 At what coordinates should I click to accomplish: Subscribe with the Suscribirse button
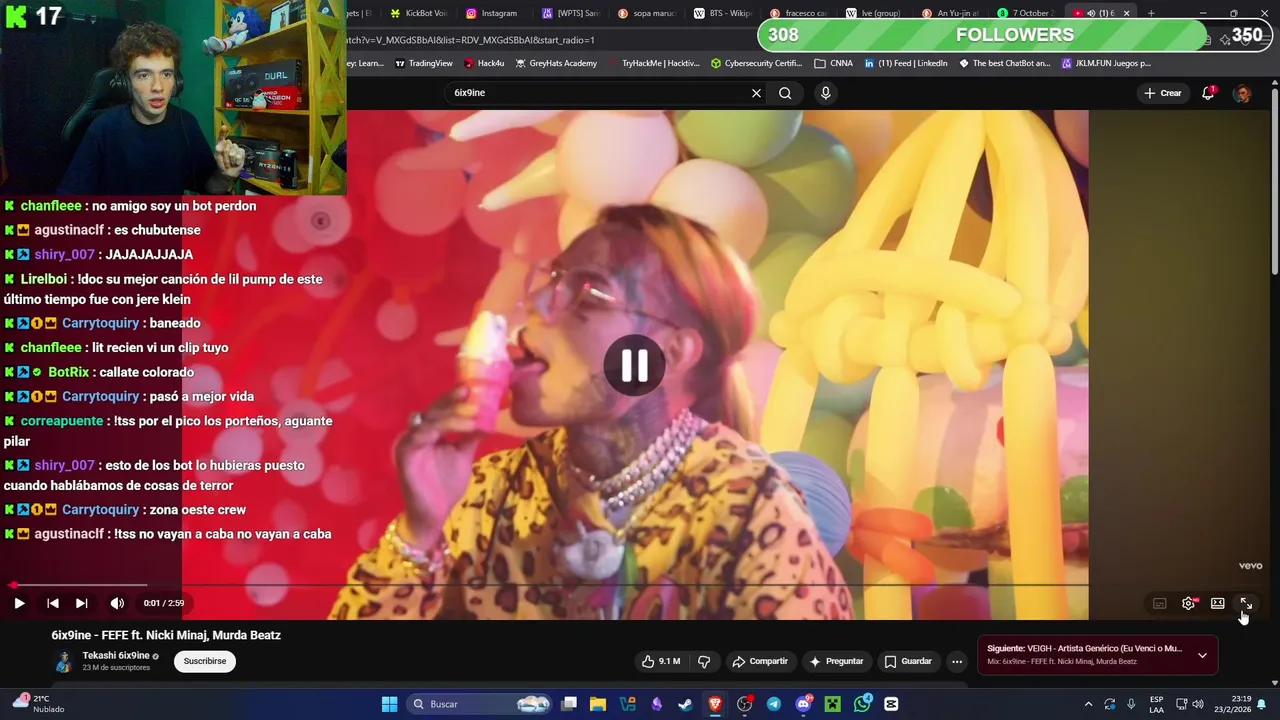[205, 661]
